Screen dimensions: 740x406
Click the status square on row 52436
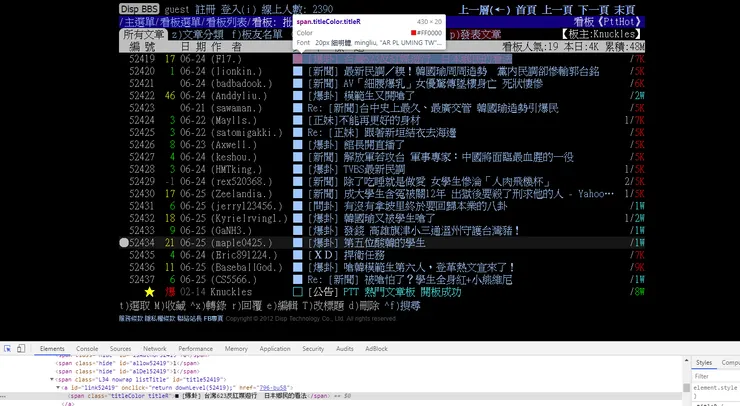tap(298, 268)
